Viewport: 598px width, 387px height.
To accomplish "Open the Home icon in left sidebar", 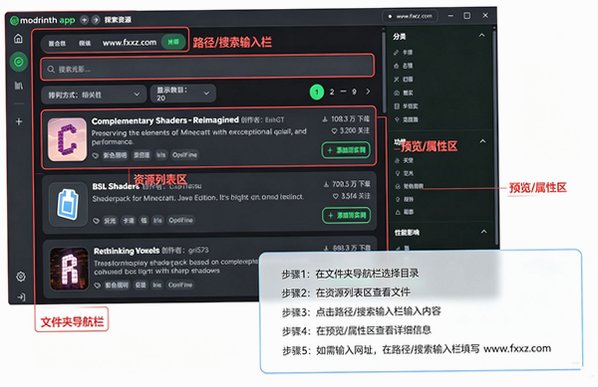I will pyautogui.click(x=18, y=39).
